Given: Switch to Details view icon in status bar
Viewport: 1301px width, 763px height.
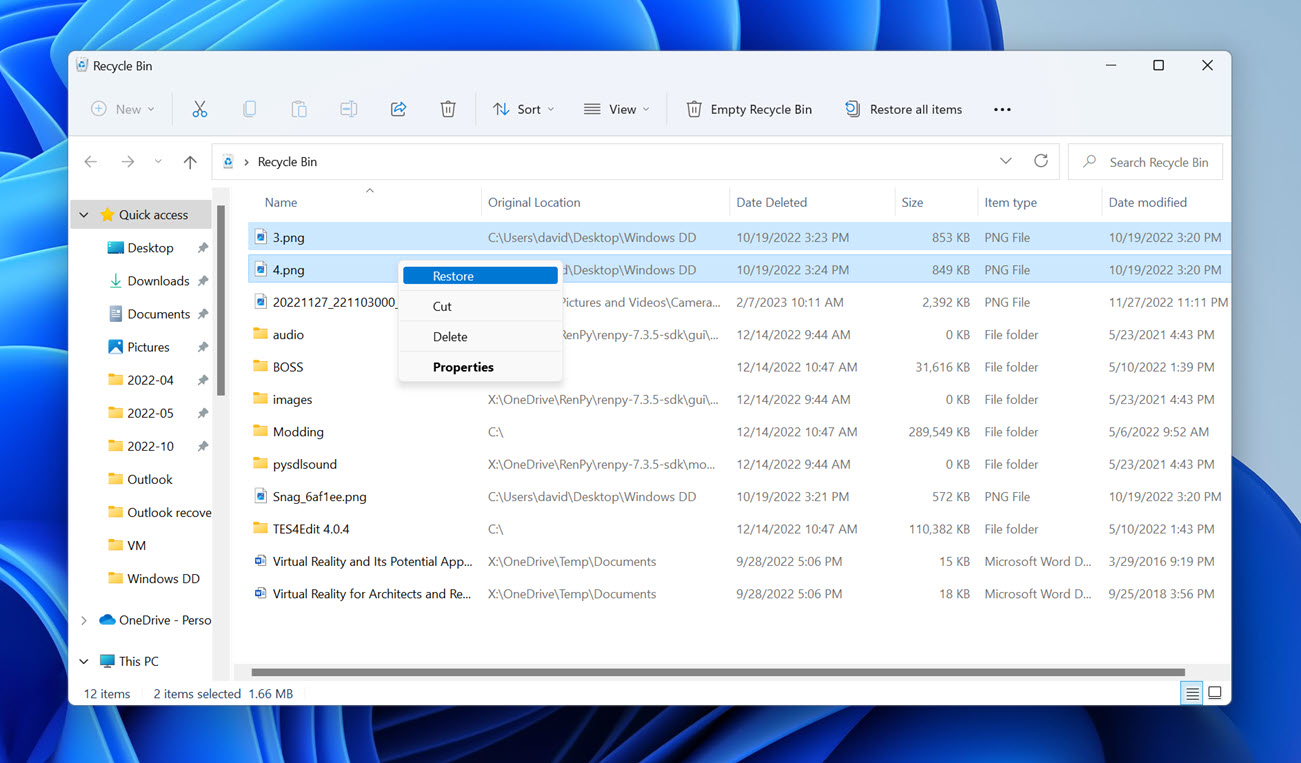Looking at the screenshot, I should [x=1191, y=693].
